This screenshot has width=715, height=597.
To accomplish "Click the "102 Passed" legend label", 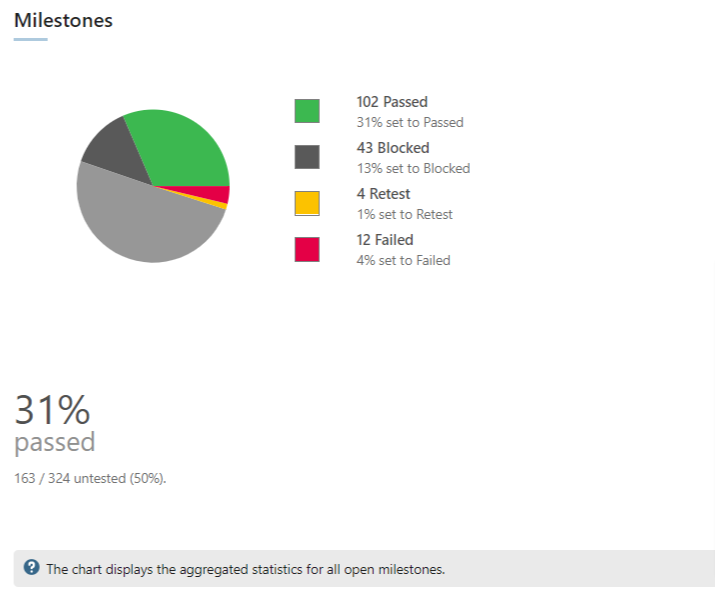I will (392, 102).
